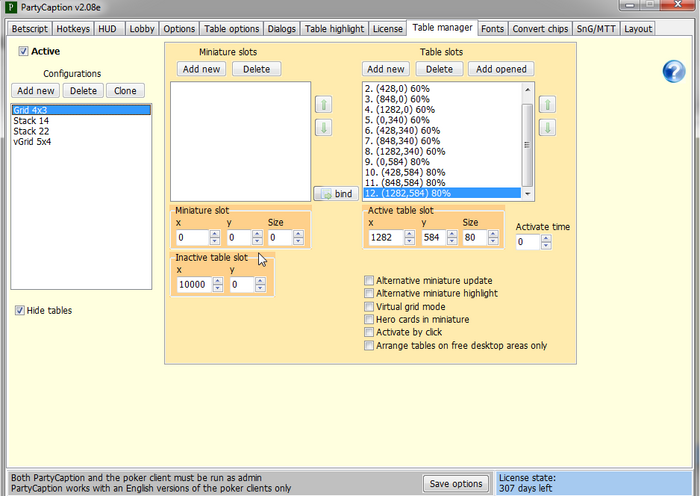Viewport: 700px width, 496px height.
Task: Switch to the Lobby tab
Action: click(142, 29)
